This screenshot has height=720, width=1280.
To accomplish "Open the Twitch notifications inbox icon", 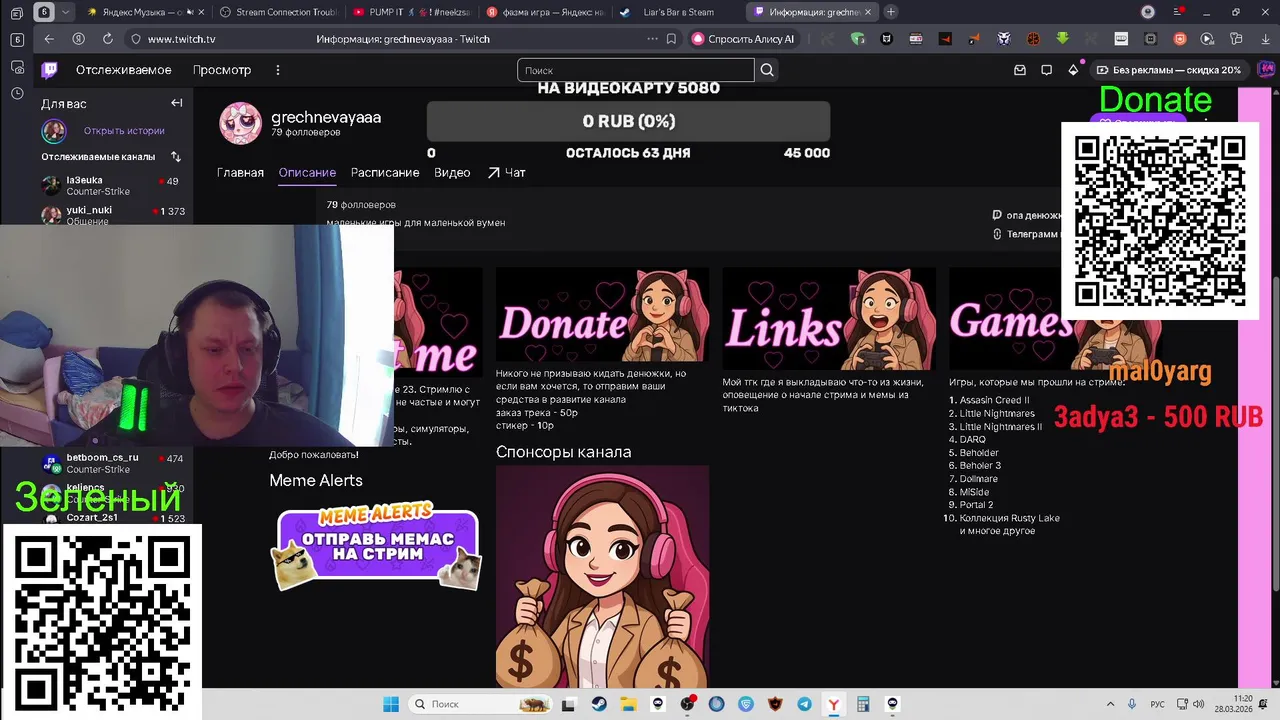I will pos(1020,70).
